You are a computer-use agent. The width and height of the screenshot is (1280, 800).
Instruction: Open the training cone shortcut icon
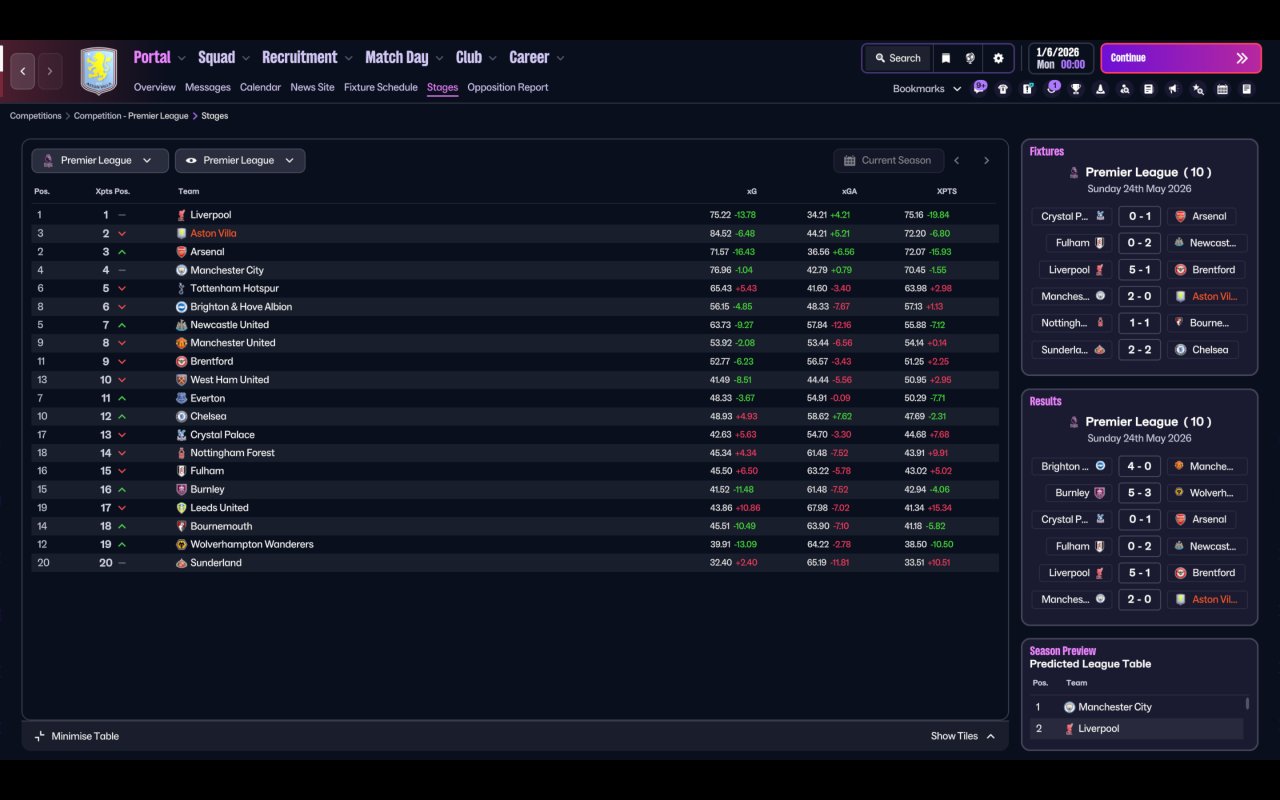(1100, 89)
